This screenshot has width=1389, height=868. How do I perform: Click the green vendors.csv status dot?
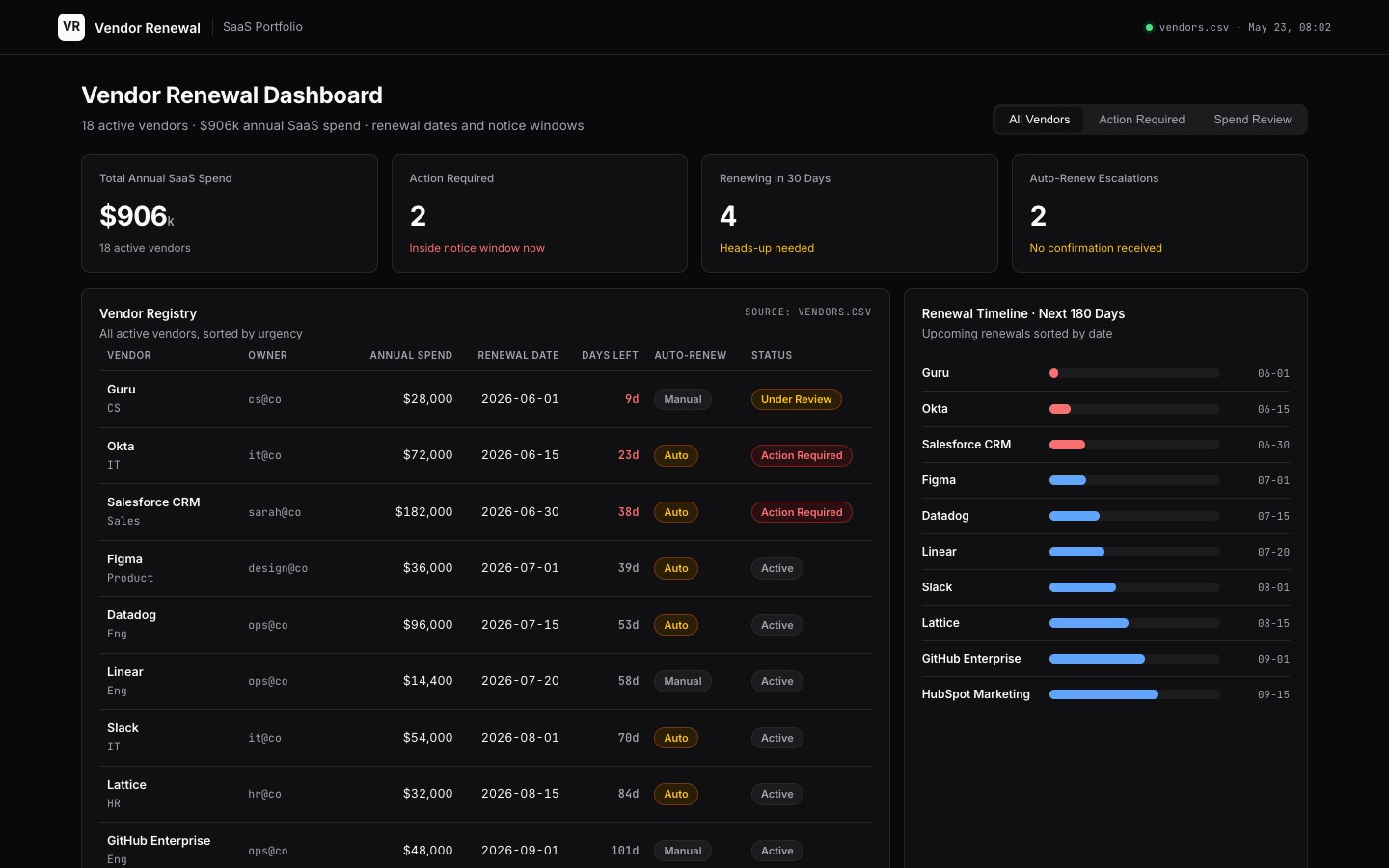1149,27
